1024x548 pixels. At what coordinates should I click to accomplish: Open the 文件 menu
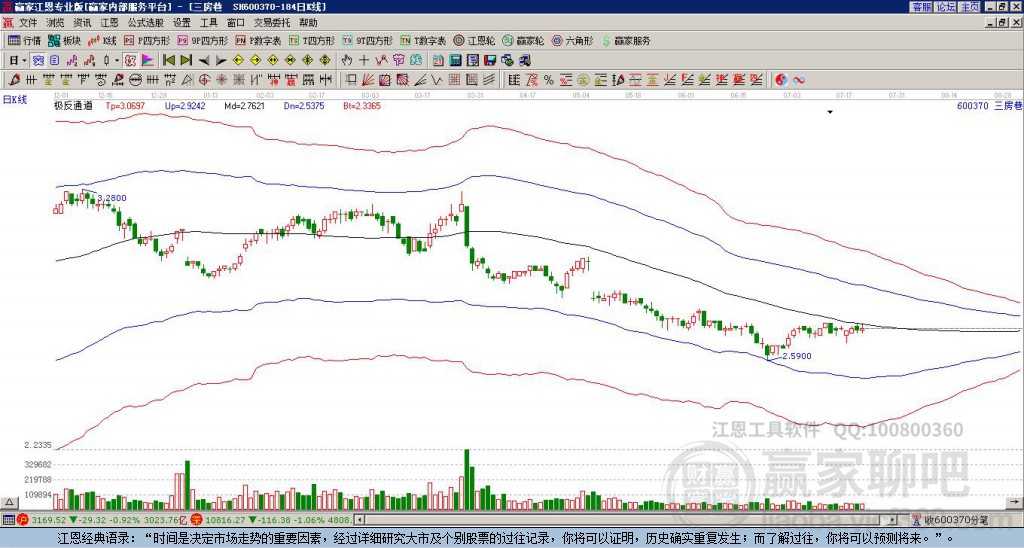click(28, 23)
